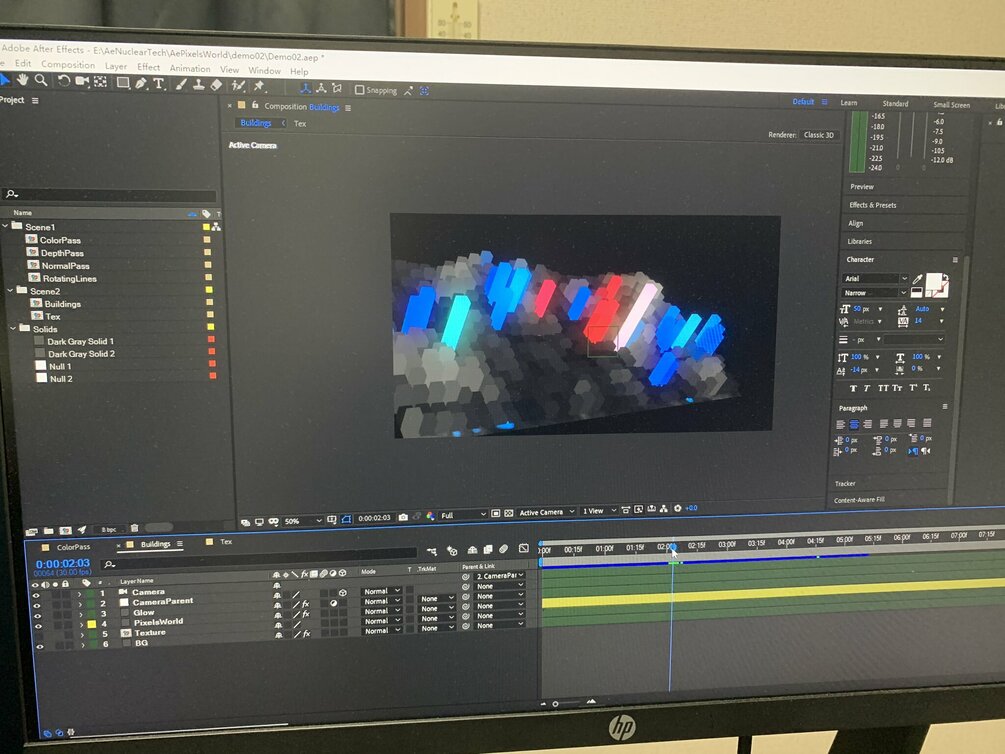The width and height of the screenshot is (1005, 754).
Task: Toggle the transparency grid in the viewer
Action: [509, 514]
